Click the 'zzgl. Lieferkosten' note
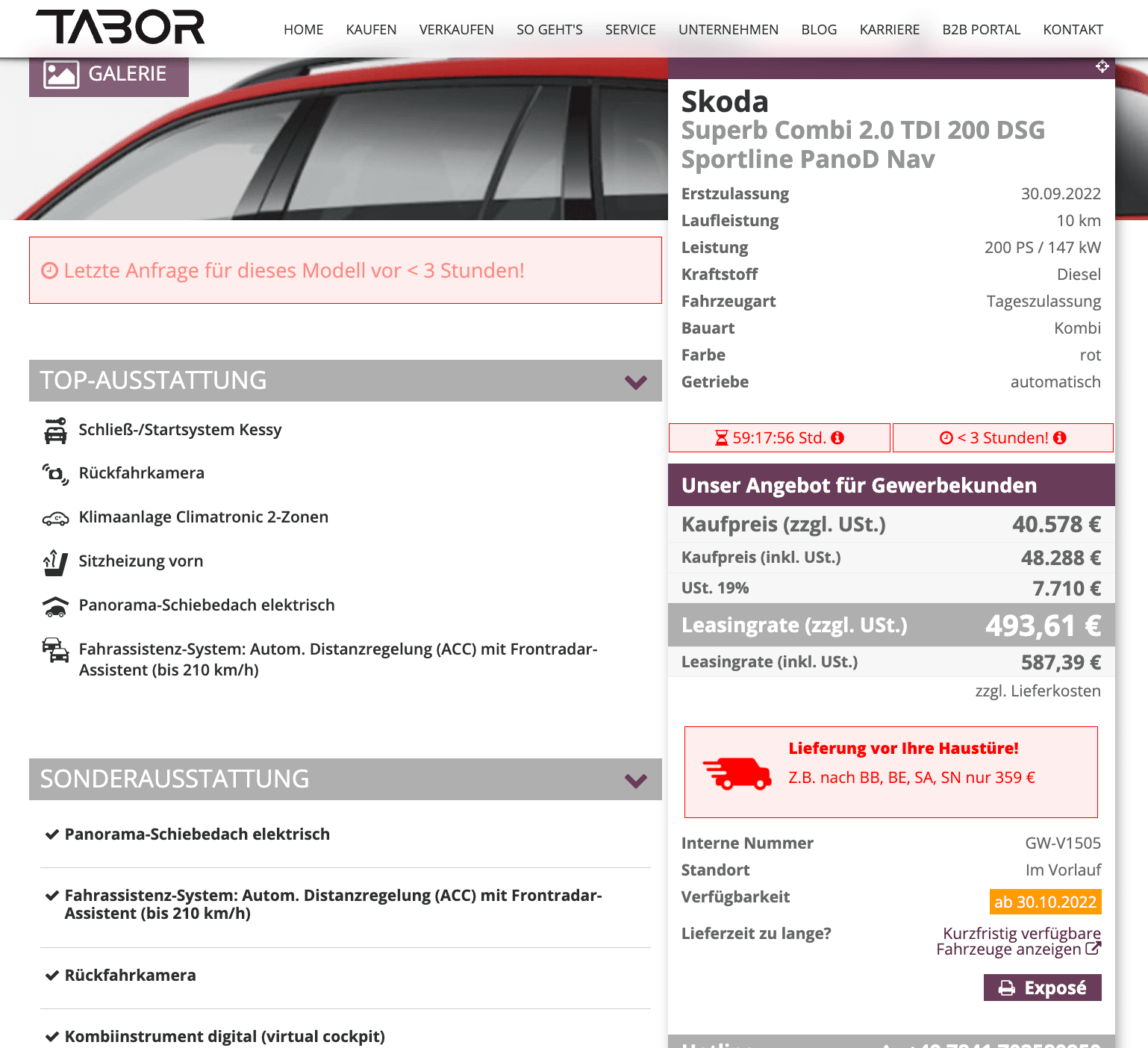The height and width of the screenshot is (1048, 1148). [x=1038, y=691]
